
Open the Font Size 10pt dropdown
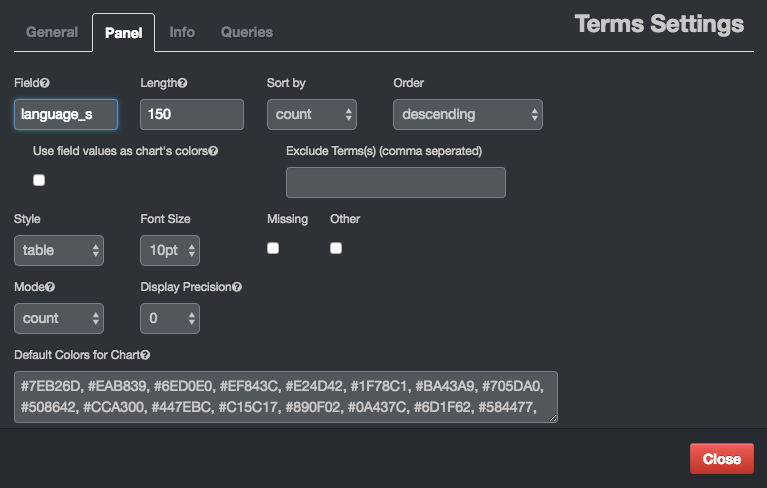pyautogui.click(x=170, y=250)
